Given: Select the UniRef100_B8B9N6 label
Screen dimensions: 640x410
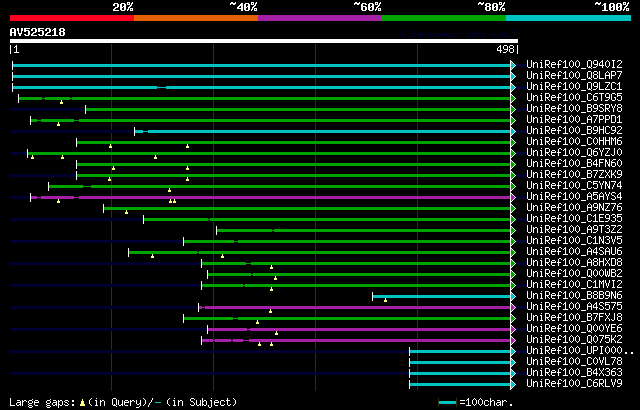Looking at the screenshot, I should (574, 296).
